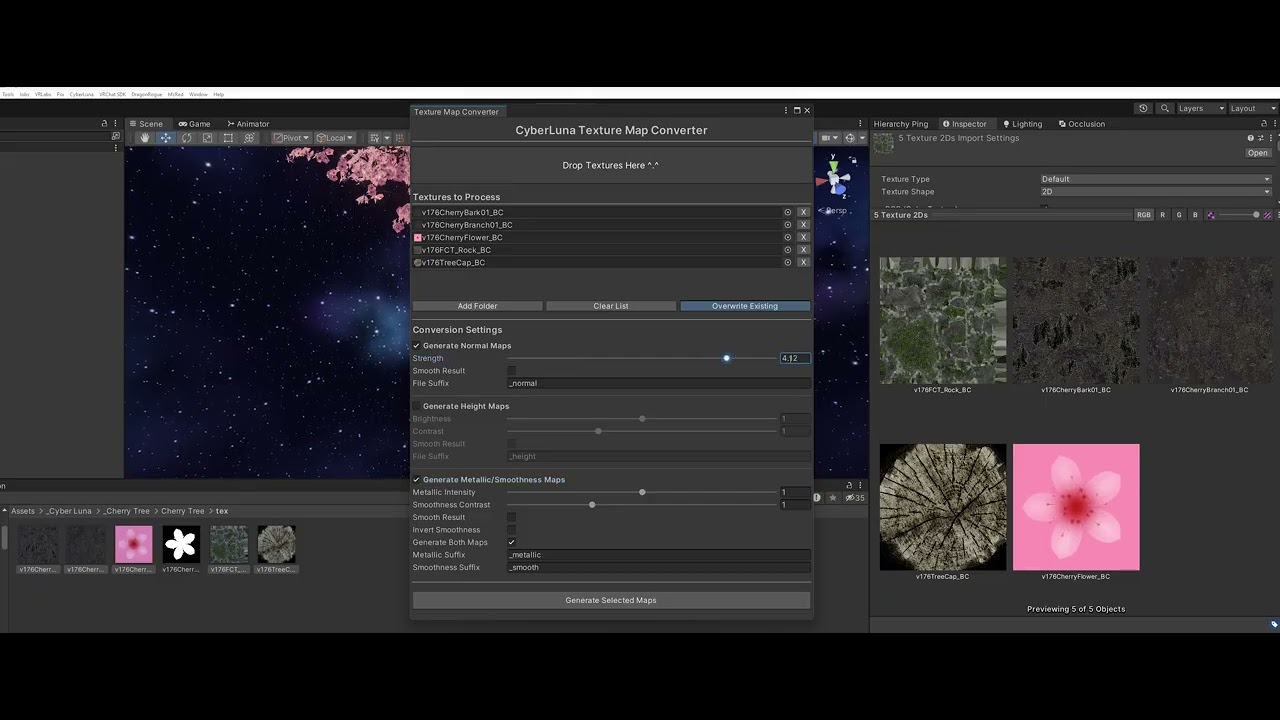Open the Texture Type dropdown
This screenshot has width=1280, height=720.
click(x=1156, y=179)
